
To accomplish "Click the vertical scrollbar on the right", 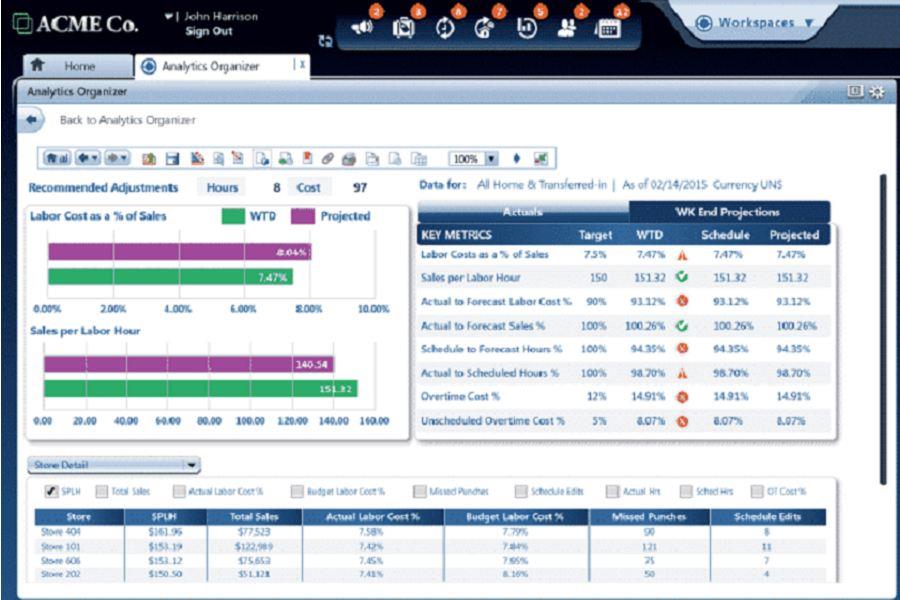I will (x=882, y=330).
